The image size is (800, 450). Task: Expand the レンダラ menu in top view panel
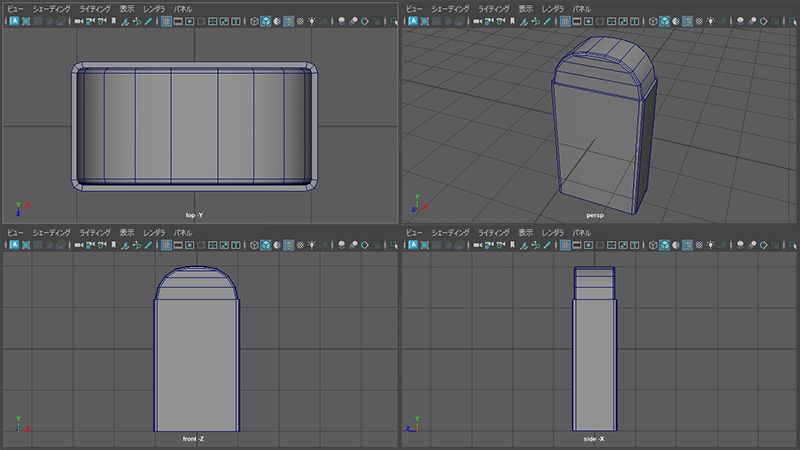154,8
